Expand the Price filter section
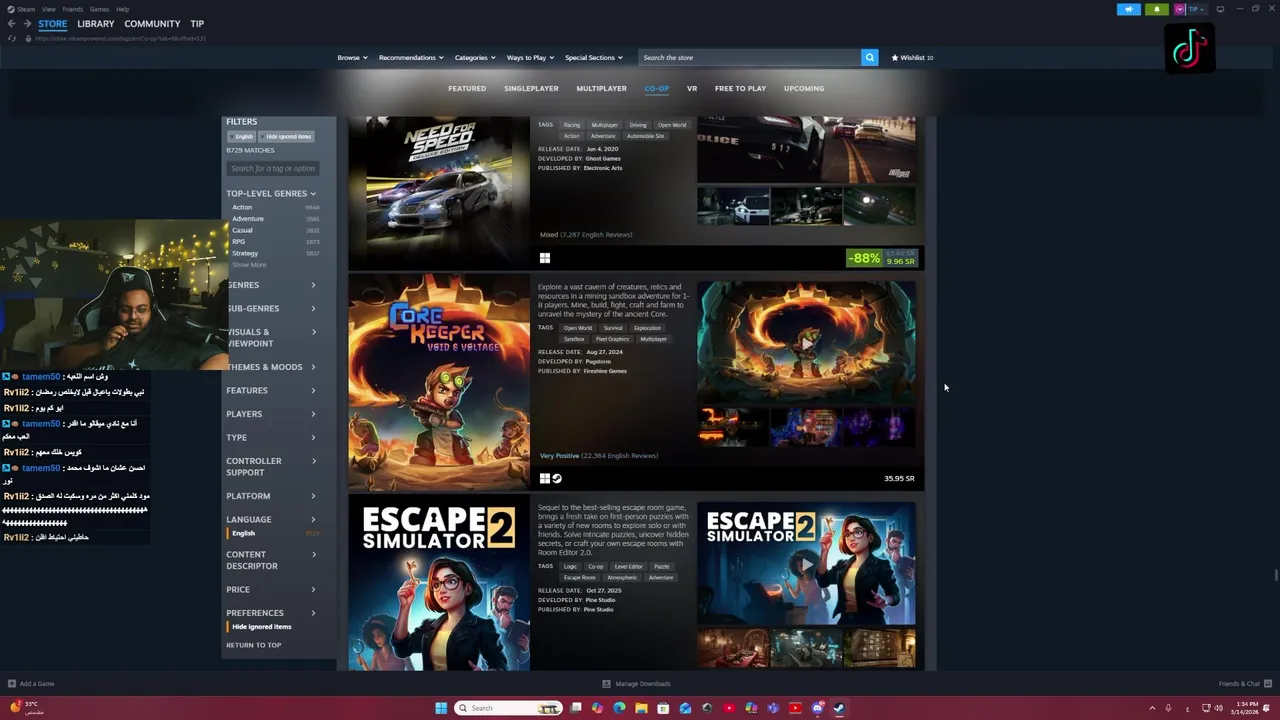Screen dimensions: 1280x720 click(271, 589)
